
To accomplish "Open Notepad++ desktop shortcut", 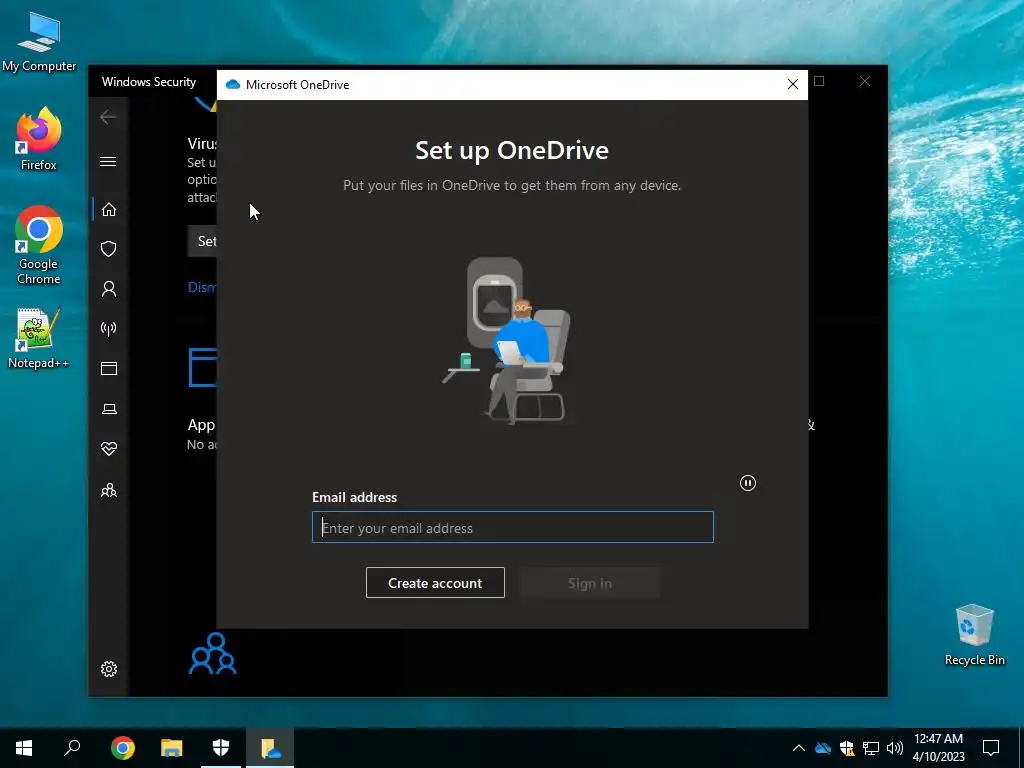I will tap(39, 338).
